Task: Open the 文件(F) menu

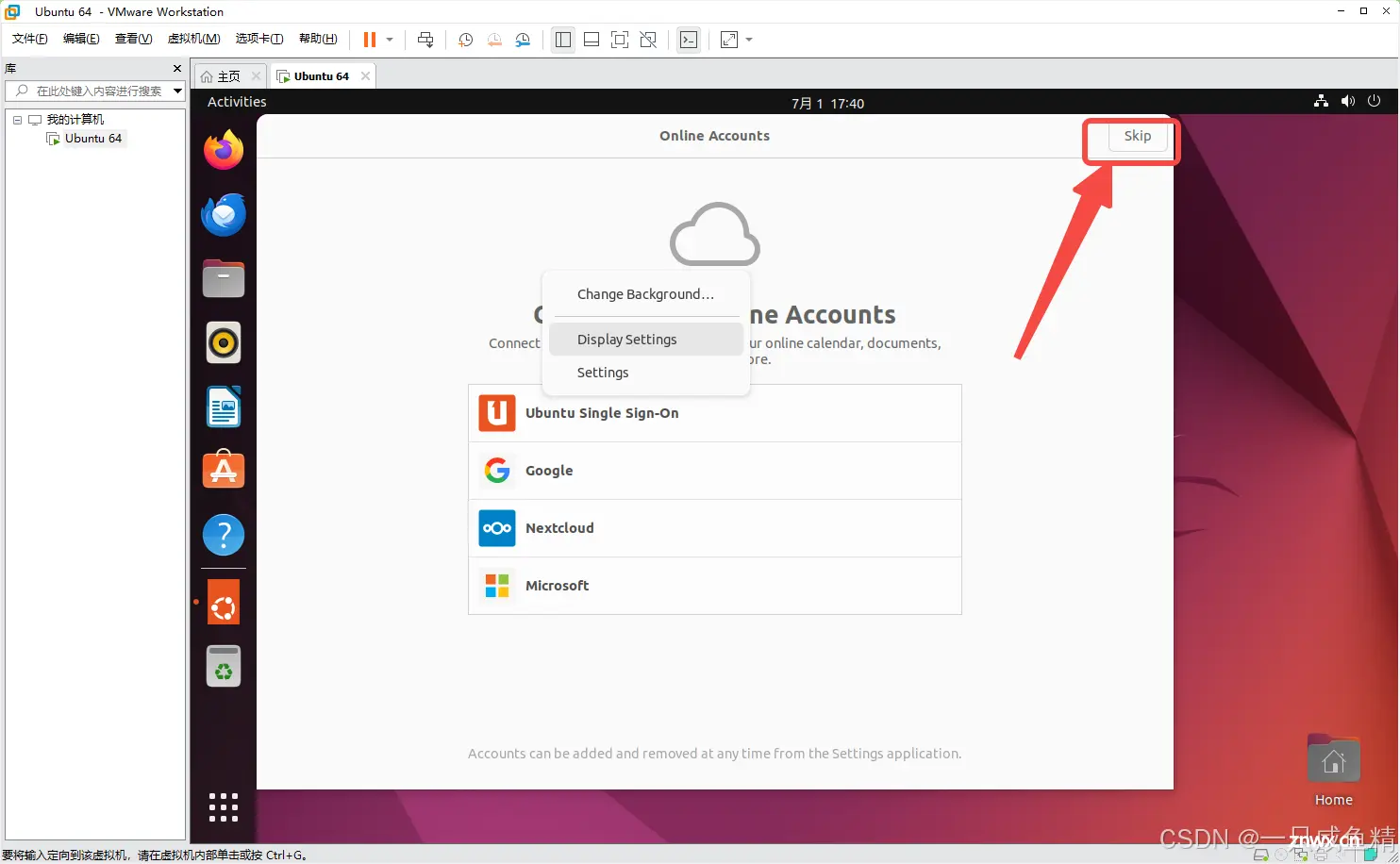Action: 29,39
